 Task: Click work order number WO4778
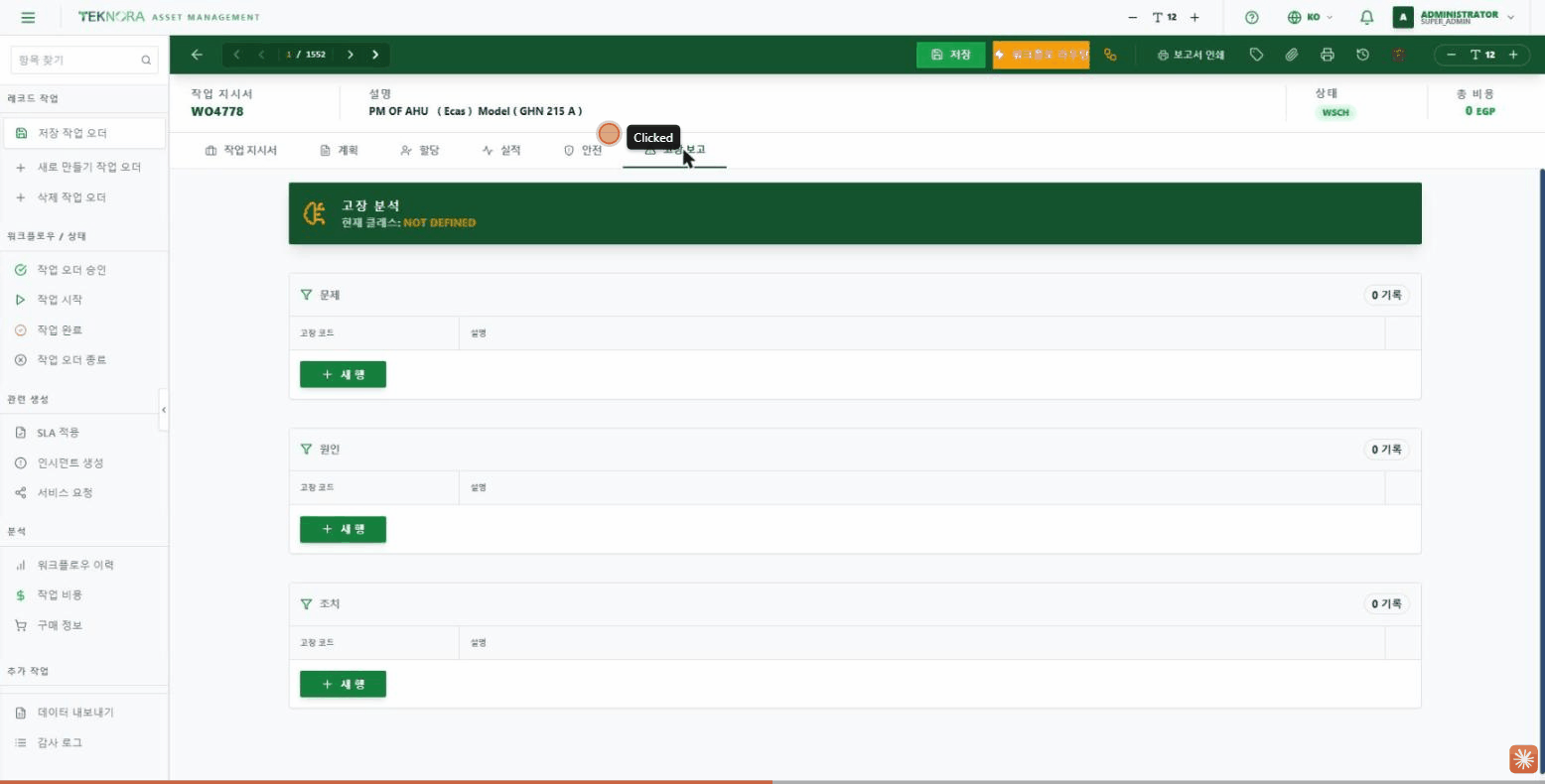point(217,111)
